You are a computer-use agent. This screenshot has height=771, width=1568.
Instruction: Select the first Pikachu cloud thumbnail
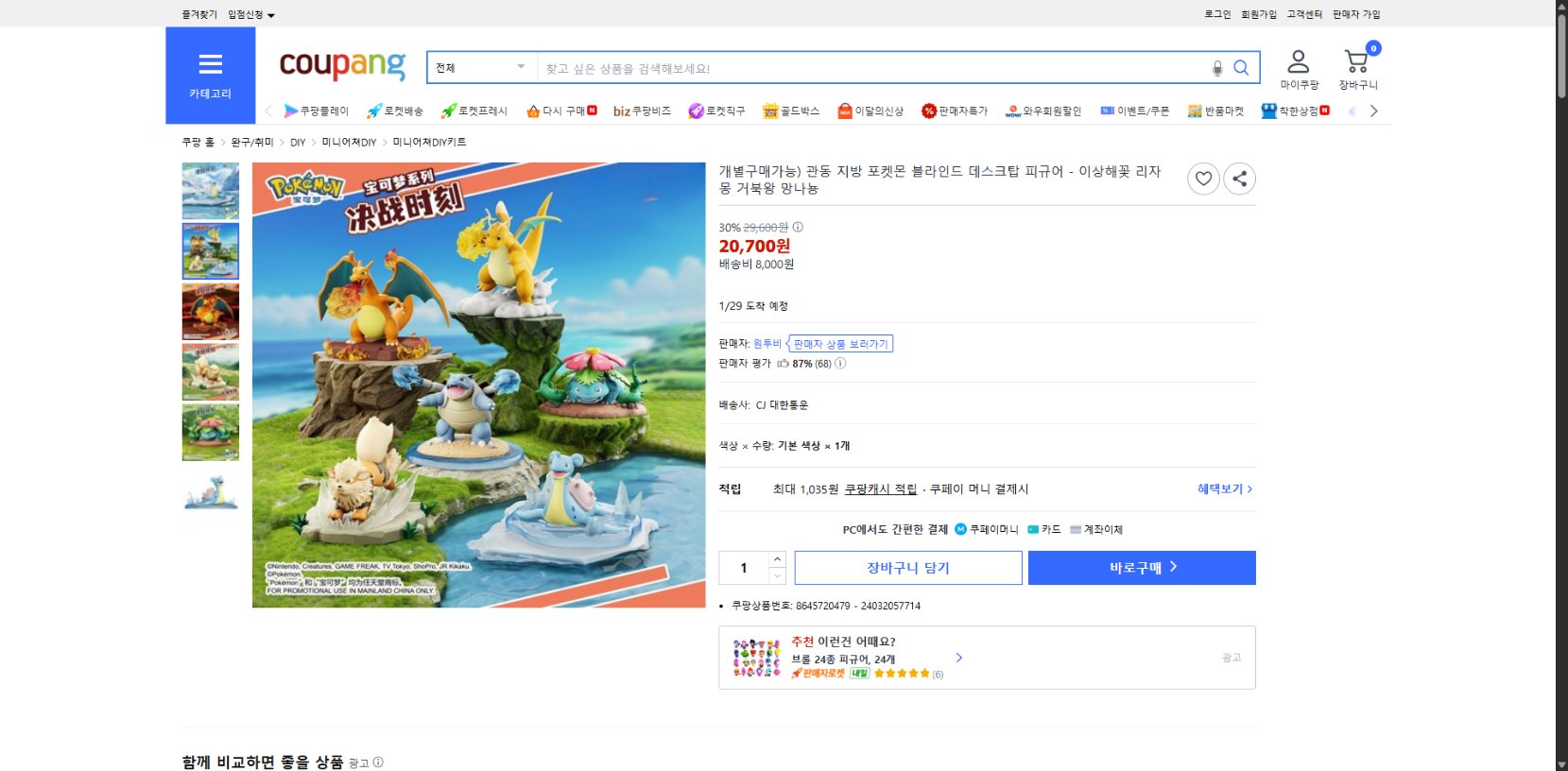pyautogui.click(x=211, y=191)
